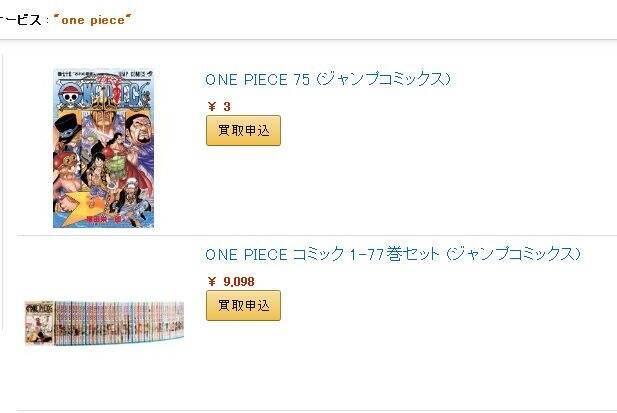This screenshot has width=617, height=413.
Task: Select the ¥ 3 price text
Action: tap(219, 106)
